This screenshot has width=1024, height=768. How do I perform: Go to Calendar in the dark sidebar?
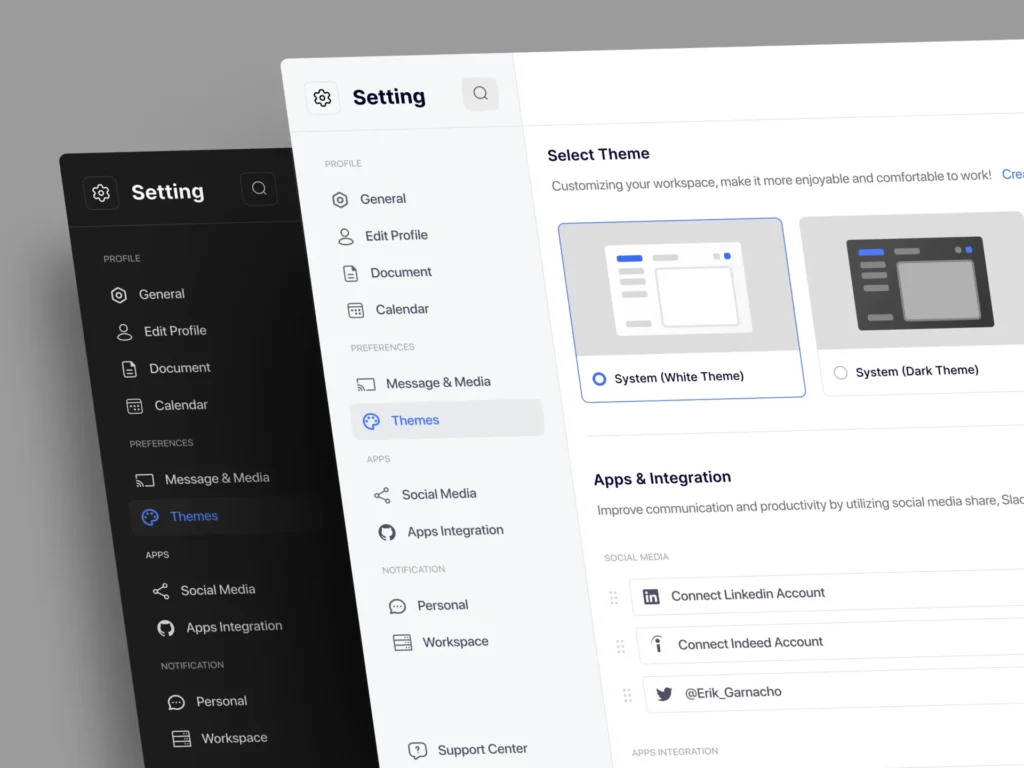click(180, 405)
